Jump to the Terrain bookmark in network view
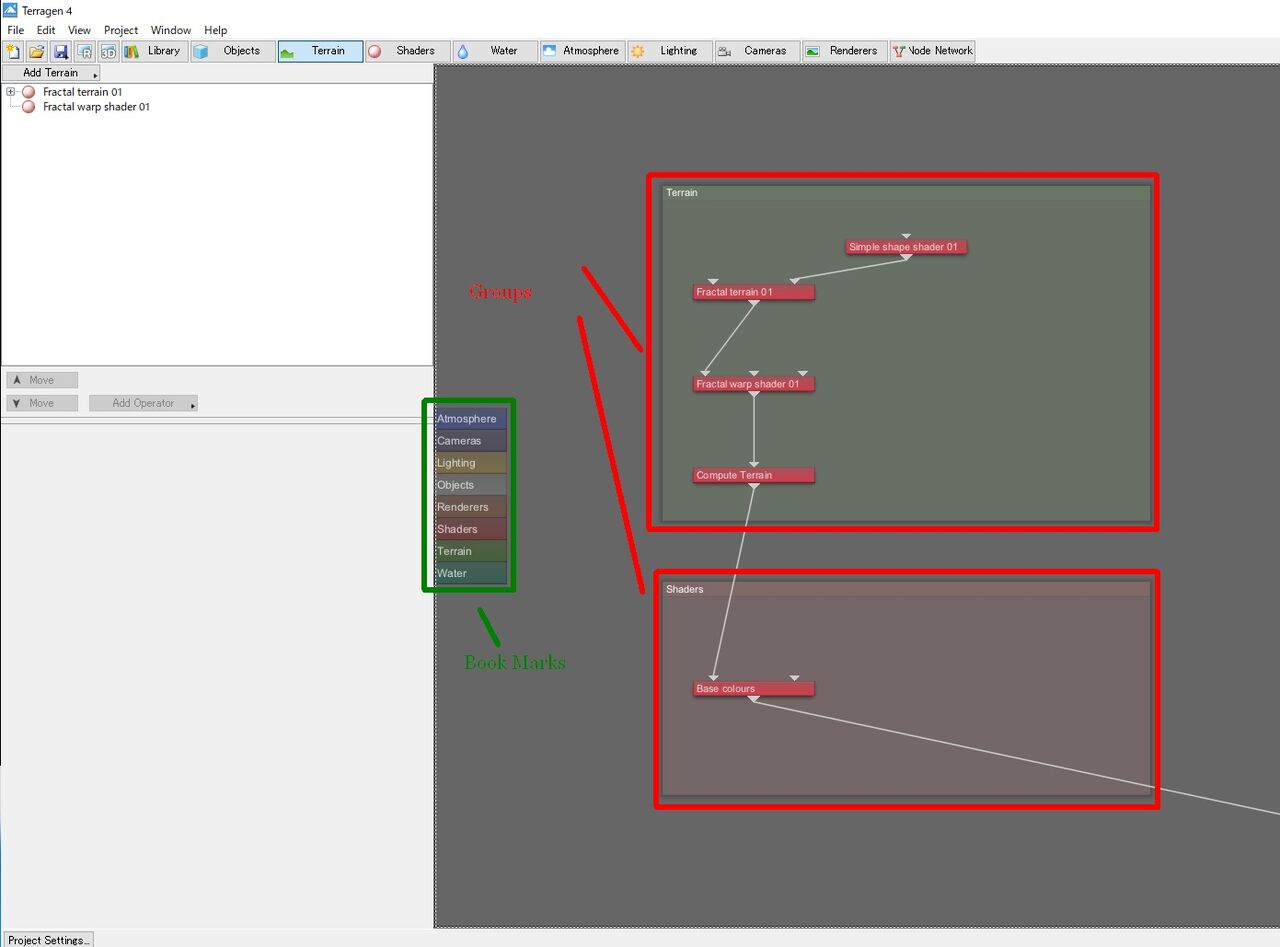The image size is (1280, 947). tap(470, 551)
